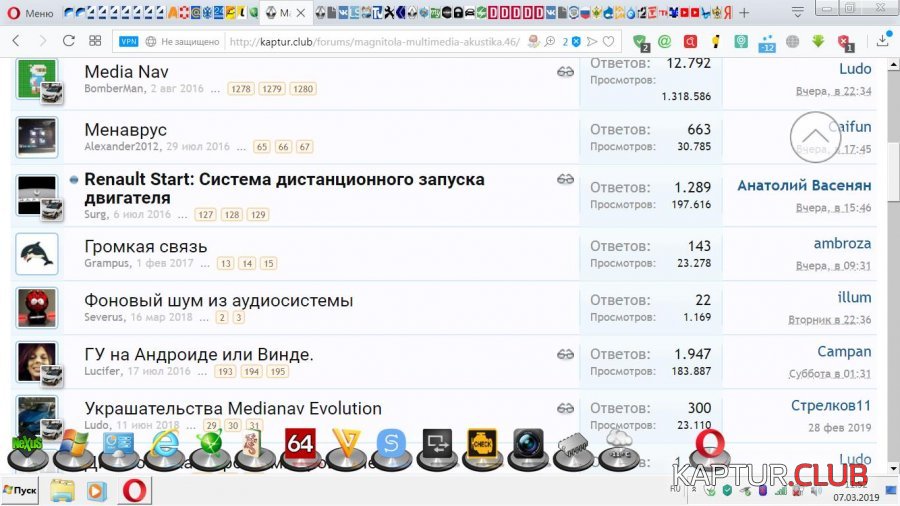
Task: Open author Alexander2012 profile link
Action: 123,146
